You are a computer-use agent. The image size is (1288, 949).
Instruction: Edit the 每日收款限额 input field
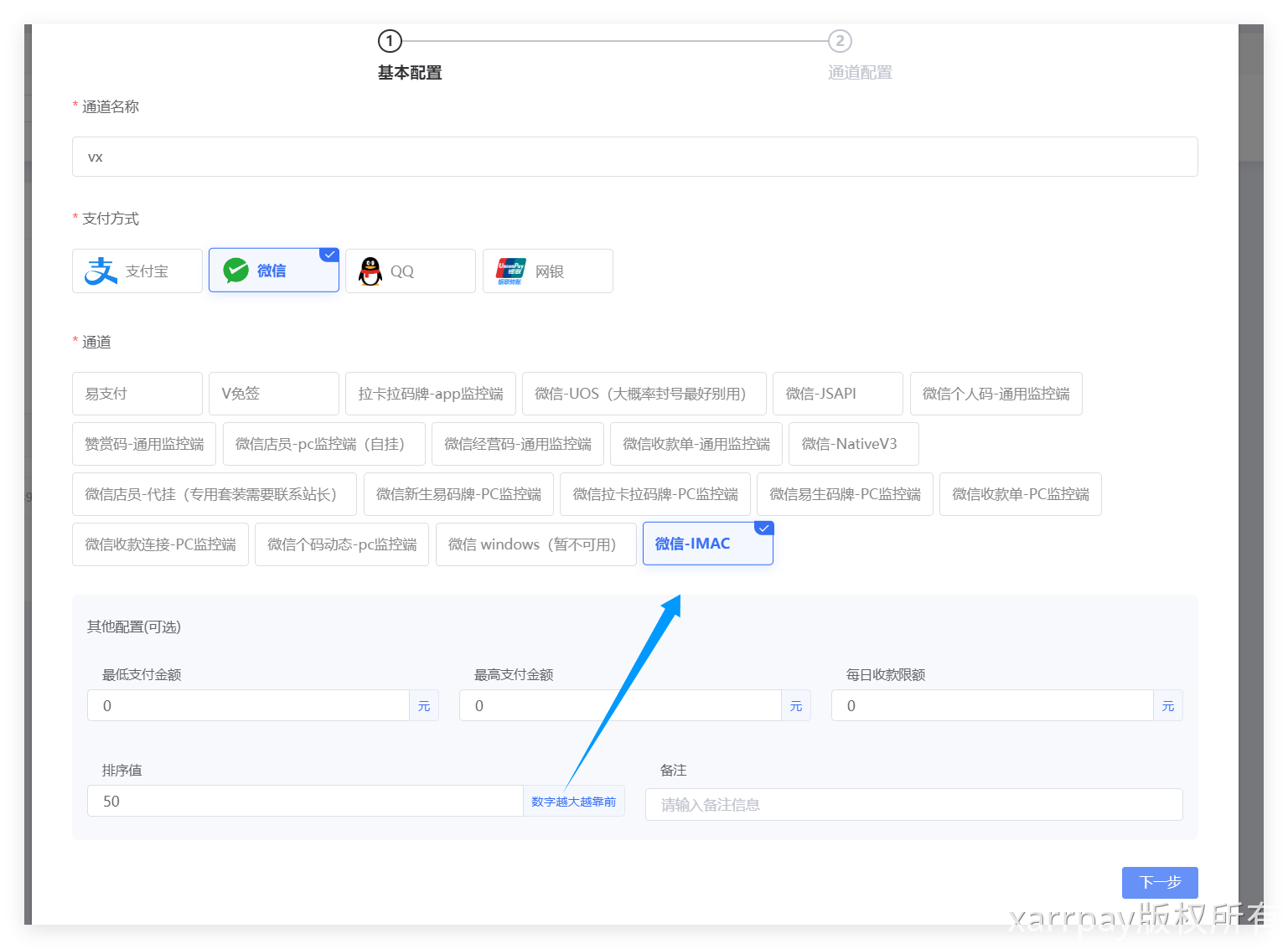(992, 705)
